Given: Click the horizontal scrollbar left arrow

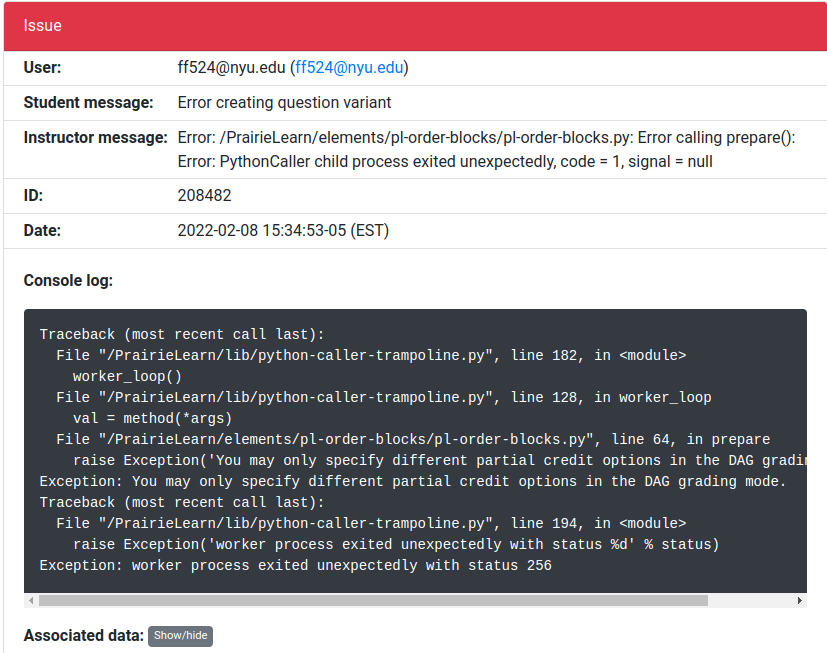Looking at the screenshot, I should tap(31, 601).
